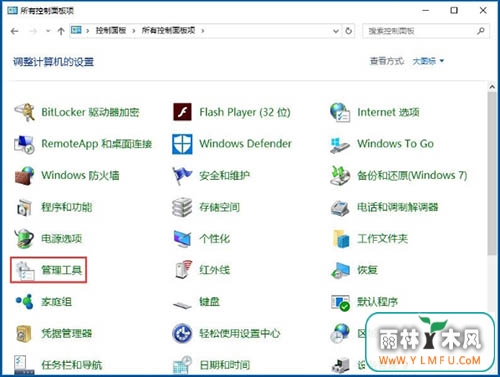Open the 程序和功能 text link
500x377 pixels.
click(x=67, y=207)
